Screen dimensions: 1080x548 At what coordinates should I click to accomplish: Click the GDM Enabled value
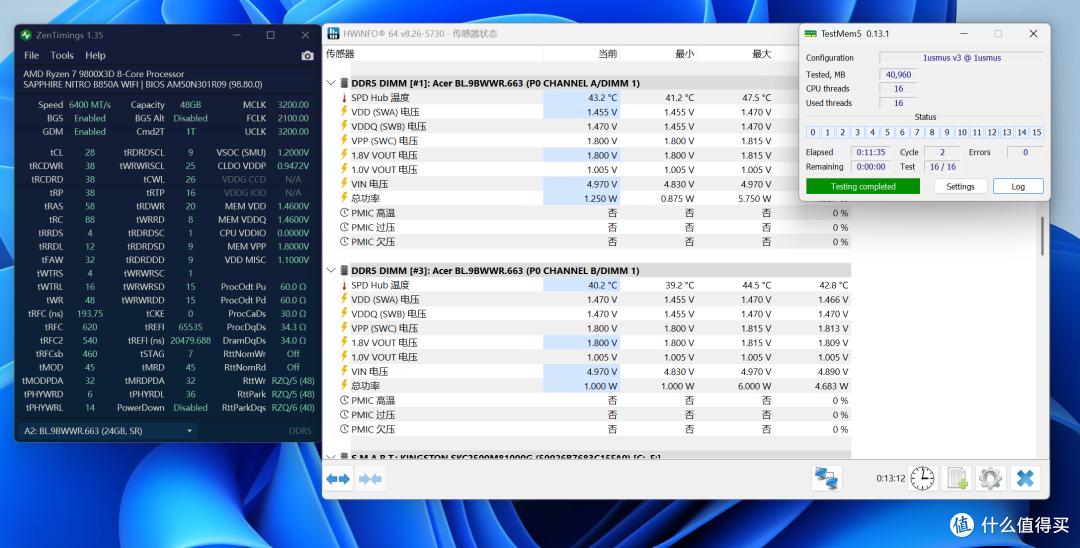pos(90,131)
